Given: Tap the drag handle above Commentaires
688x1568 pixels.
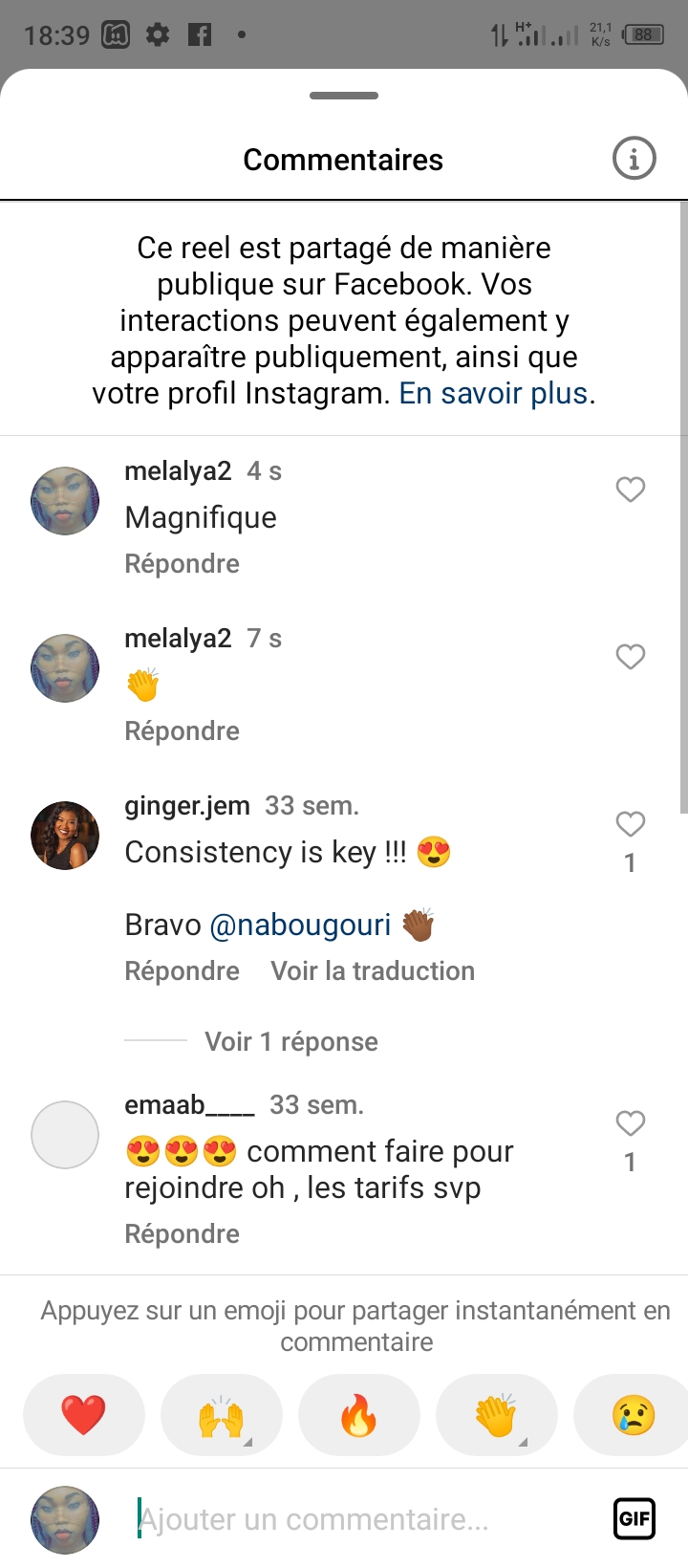Looking at the screenshot, I should coord(344,96).
